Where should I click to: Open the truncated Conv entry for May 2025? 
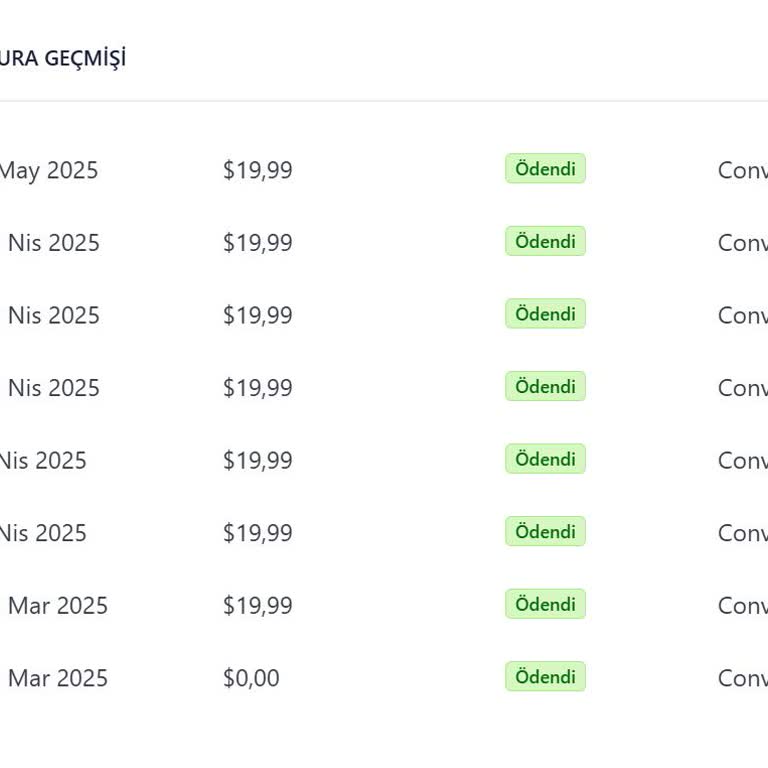pos(742,170)
